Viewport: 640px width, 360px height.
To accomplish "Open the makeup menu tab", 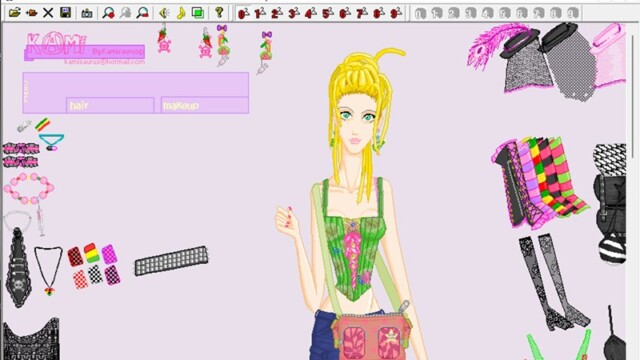I will tap(204, 105).
